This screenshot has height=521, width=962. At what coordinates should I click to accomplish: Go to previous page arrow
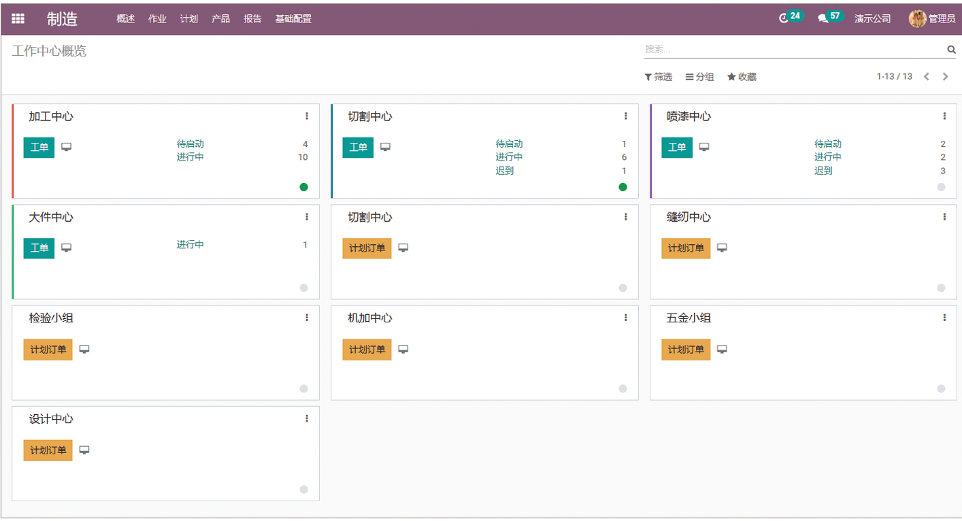(x=926, y=77)
